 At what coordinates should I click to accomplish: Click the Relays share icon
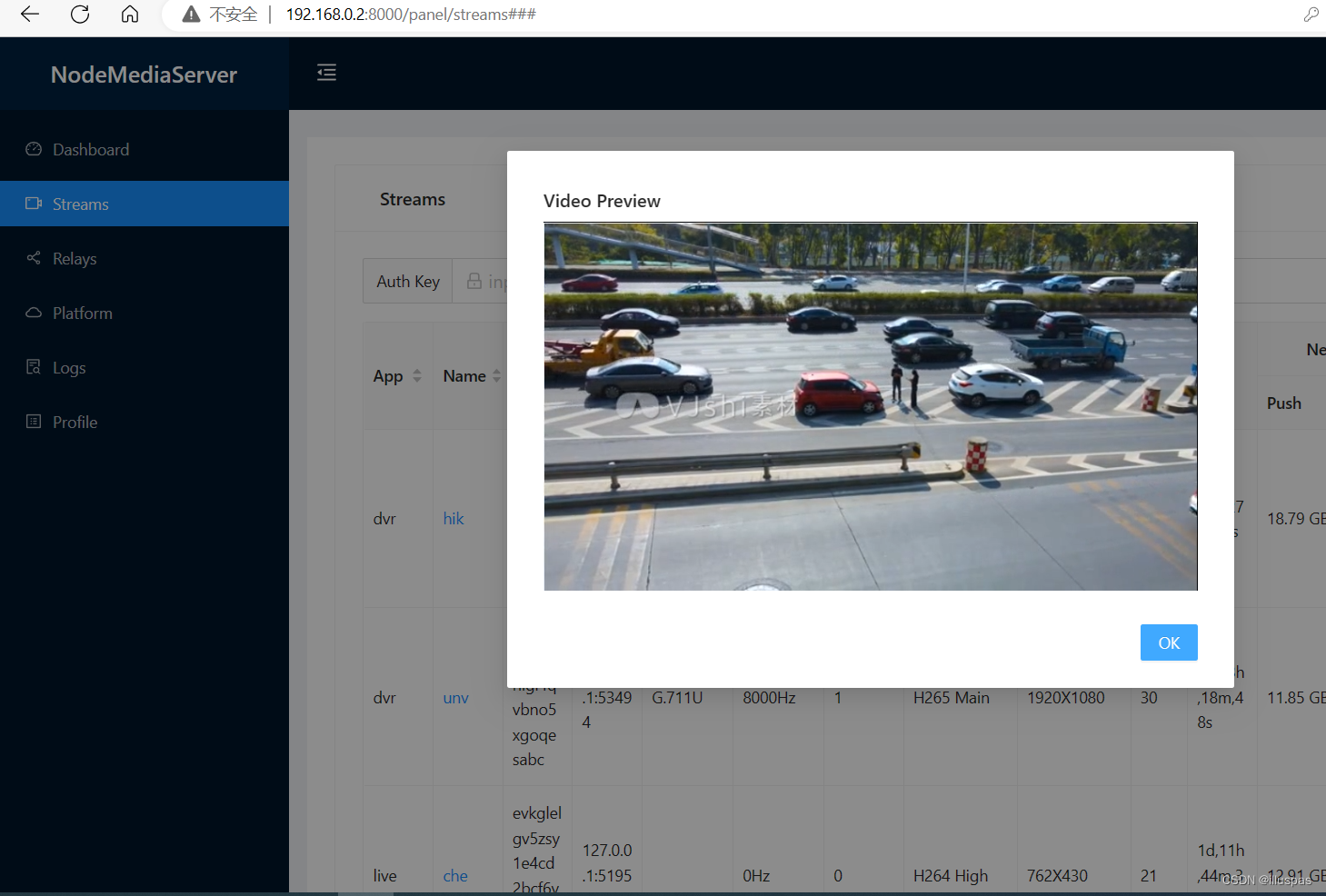(x=34, y=258)
